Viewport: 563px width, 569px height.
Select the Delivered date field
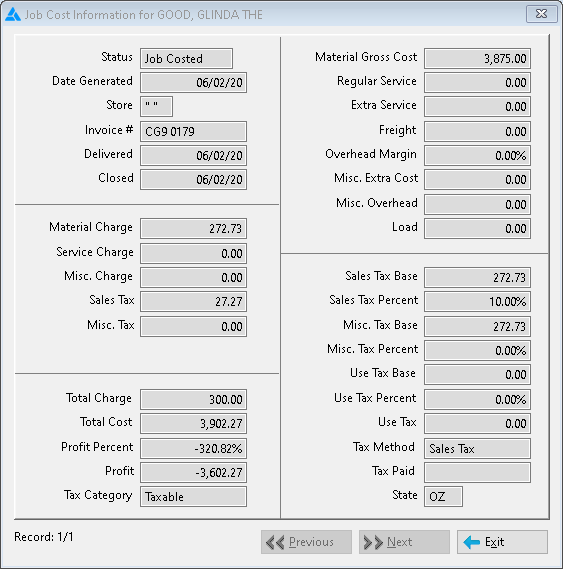click(193, 155)
